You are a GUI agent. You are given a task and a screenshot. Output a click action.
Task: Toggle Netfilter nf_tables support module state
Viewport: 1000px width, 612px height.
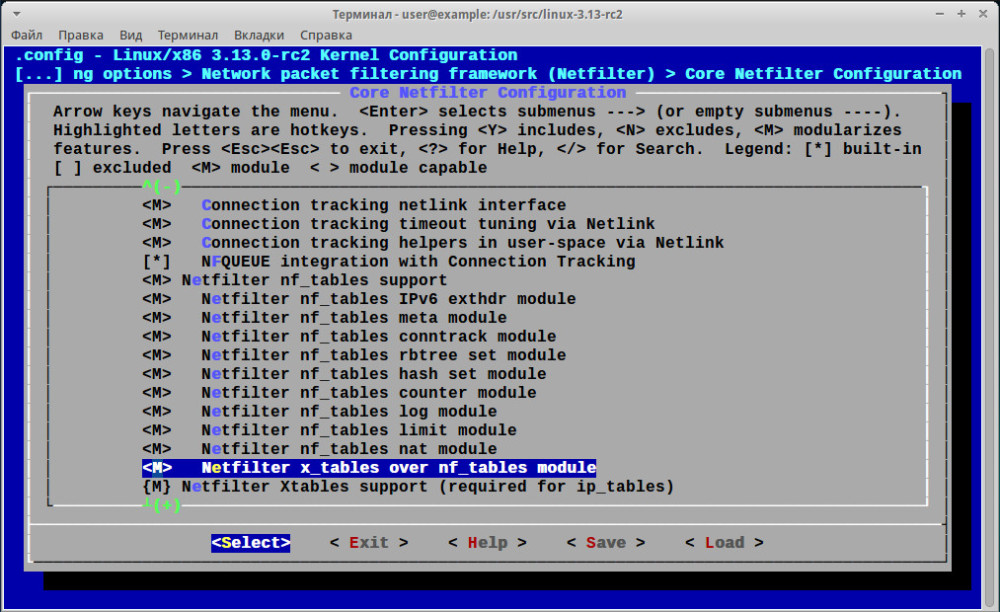point(156,280)
